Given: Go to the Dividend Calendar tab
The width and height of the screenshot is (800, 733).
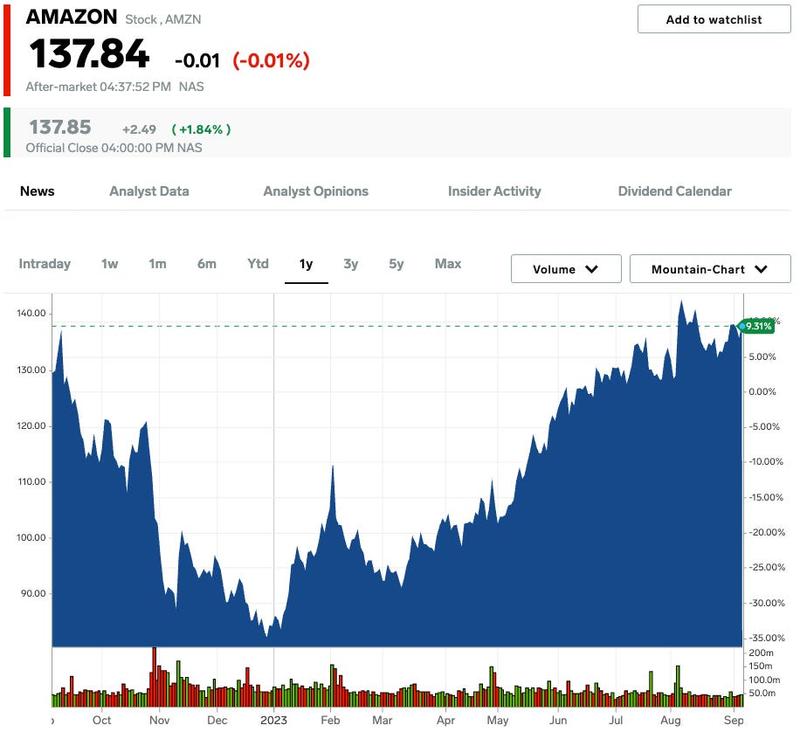Looking at the screenshot, I should (674, 191).
